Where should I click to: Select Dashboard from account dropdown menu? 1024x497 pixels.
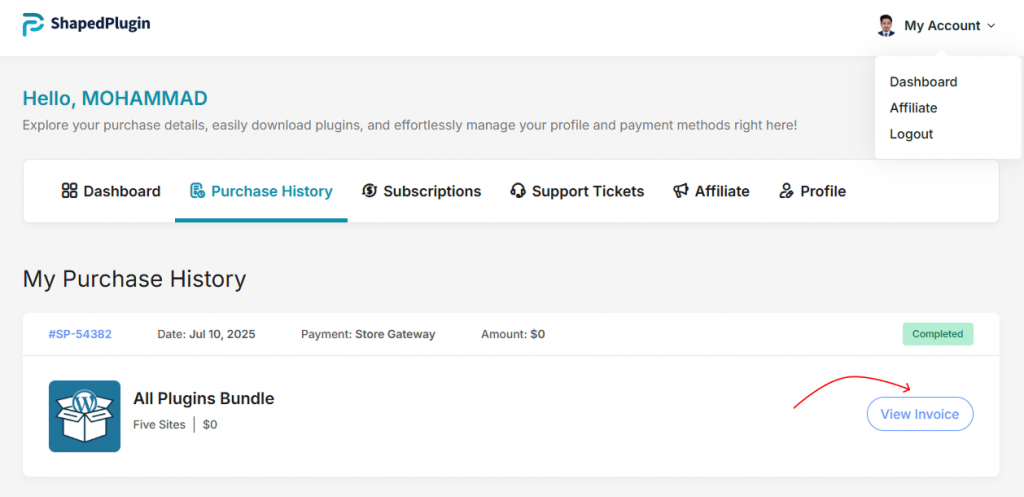[923, 82]
